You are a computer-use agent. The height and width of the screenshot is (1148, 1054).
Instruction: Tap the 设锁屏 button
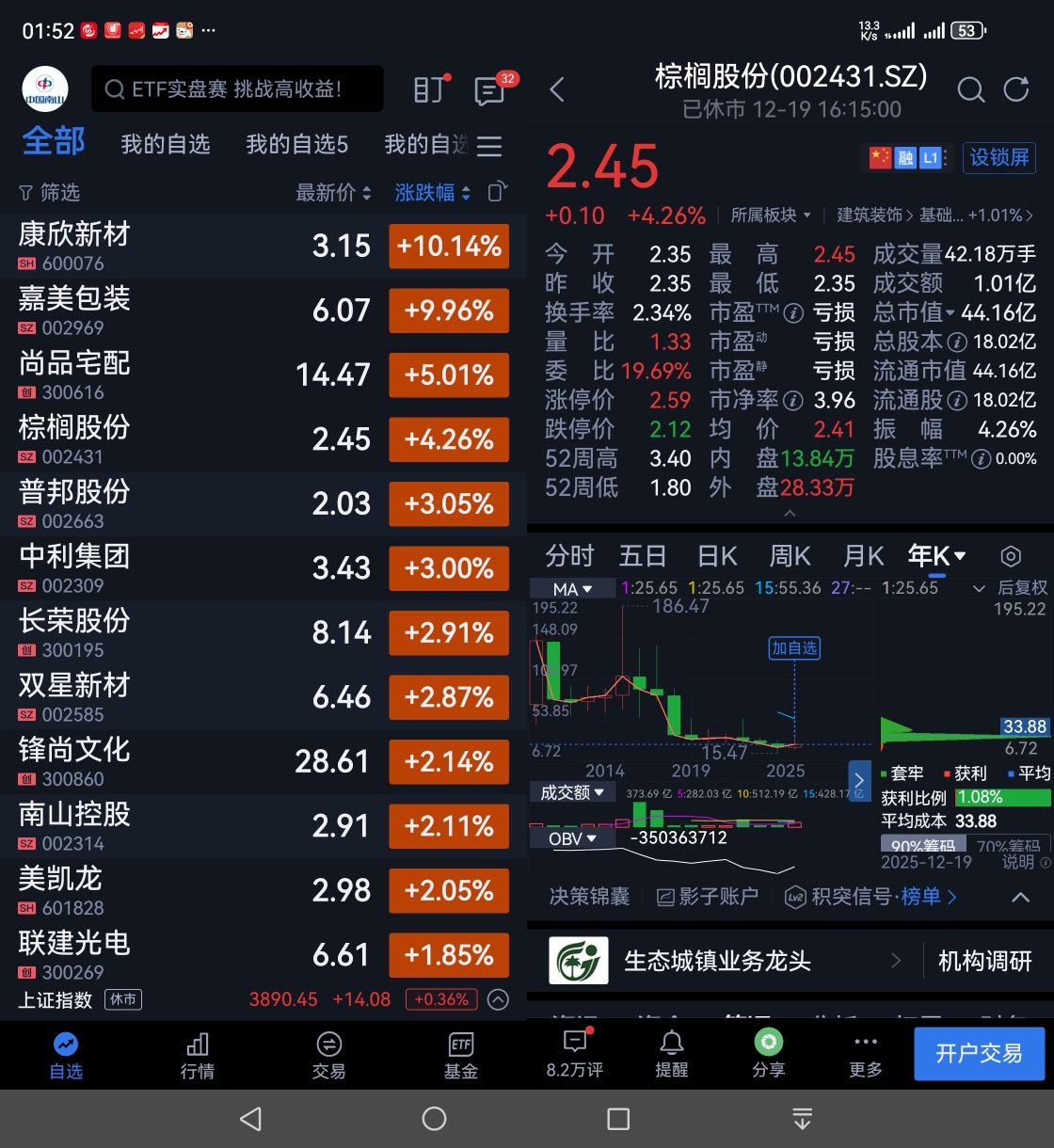click(x=999, y=157)
